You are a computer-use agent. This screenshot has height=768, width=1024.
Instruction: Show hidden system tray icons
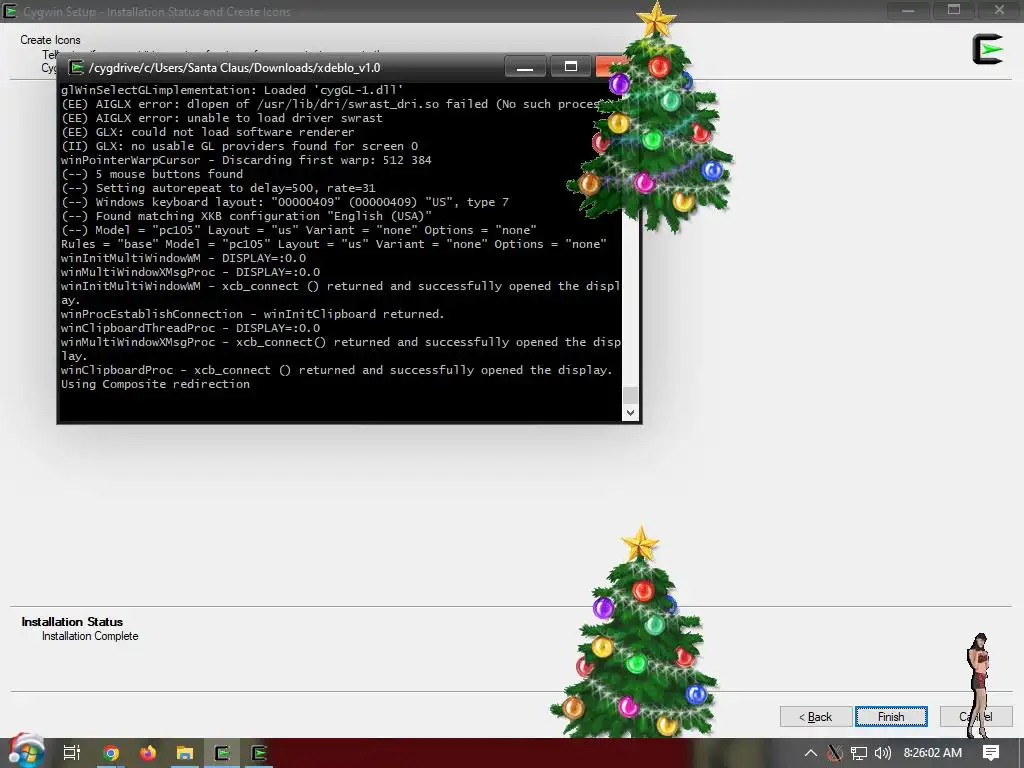click(810, 753)
